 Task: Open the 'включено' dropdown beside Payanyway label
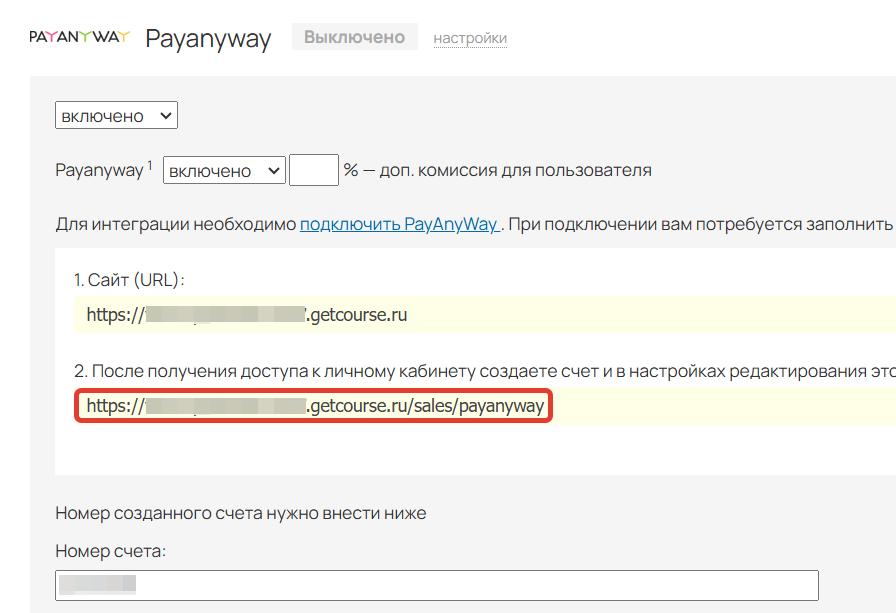(x=224, y=170)
